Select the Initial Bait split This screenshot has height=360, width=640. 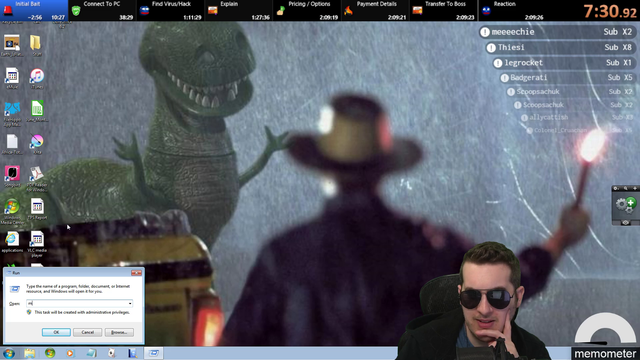(x=34, y=11)
